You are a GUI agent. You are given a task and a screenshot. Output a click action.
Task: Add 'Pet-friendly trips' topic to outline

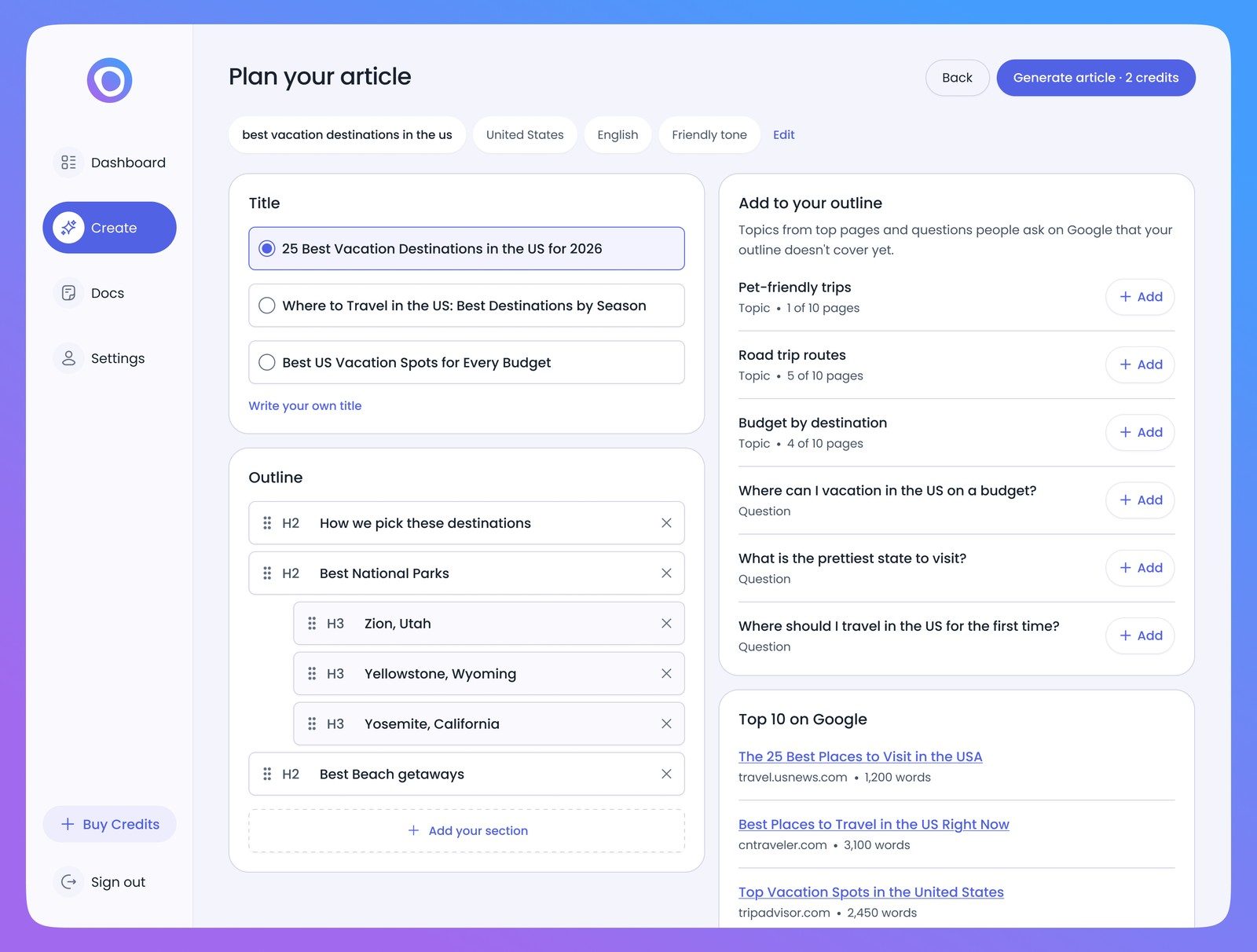[1140, 297]
